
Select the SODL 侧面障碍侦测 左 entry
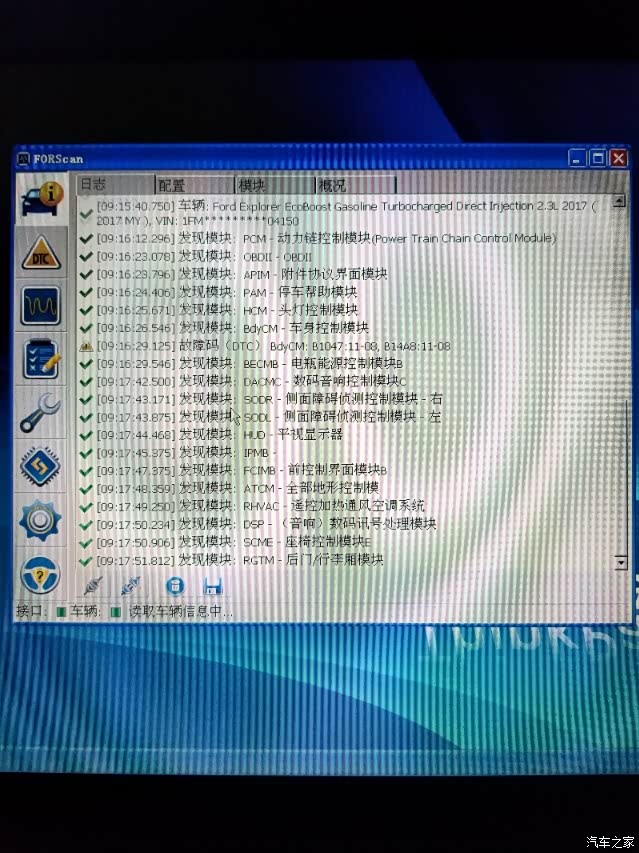269,417
